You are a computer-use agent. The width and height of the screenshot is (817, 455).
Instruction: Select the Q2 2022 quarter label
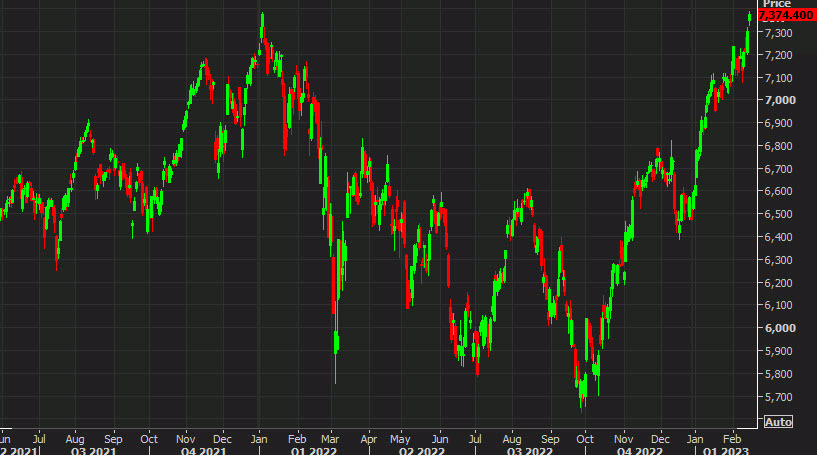[422, 451]
